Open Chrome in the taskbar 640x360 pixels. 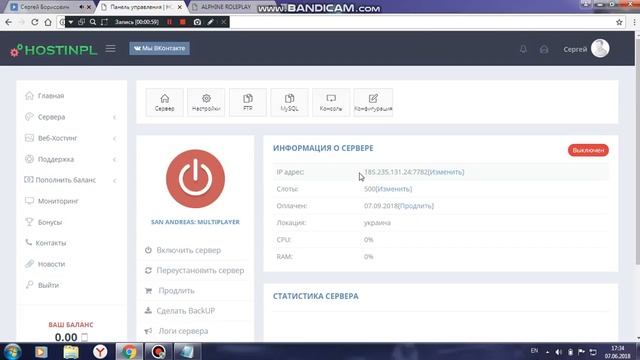[x=129, y=352]
